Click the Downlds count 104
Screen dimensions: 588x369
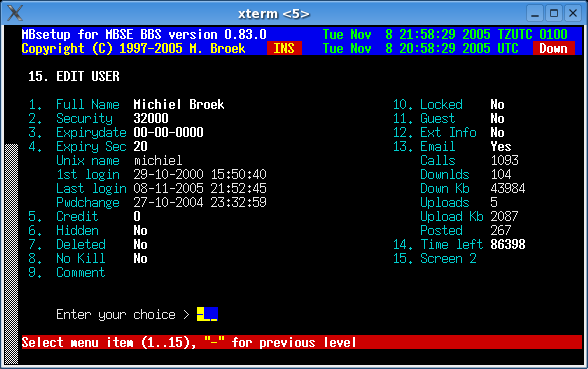pos(501,174)
